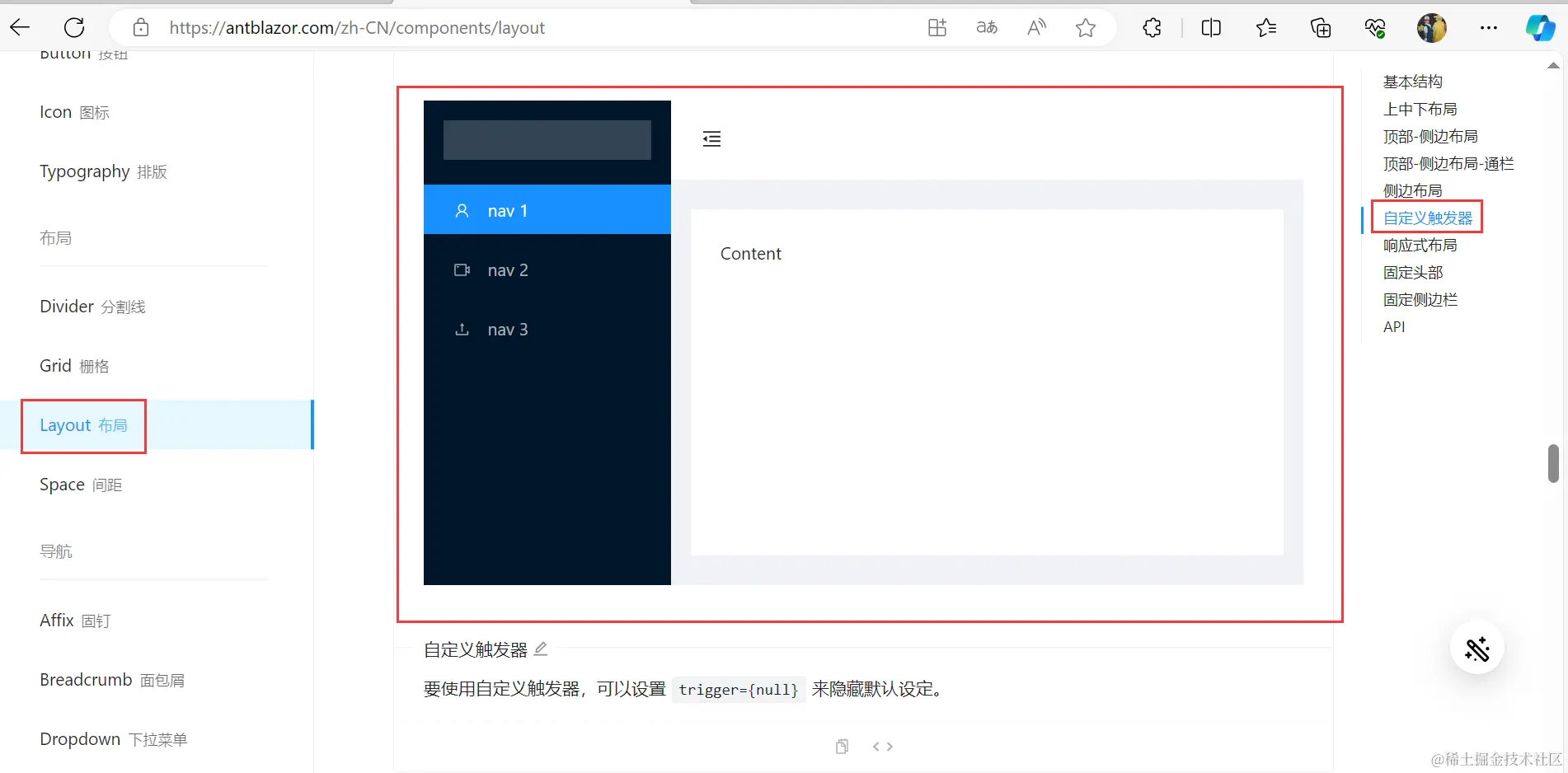Click the 导航 group heading in menu
This screenshot has height=773, width=1568.
tap(56, 551)
